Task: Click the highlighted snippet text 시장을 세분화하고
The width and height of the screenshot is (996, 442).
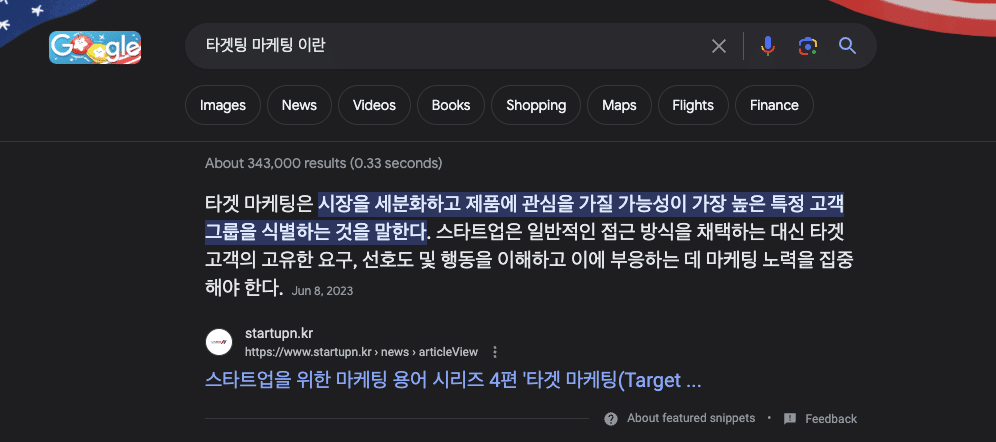Action: [388, 204]
